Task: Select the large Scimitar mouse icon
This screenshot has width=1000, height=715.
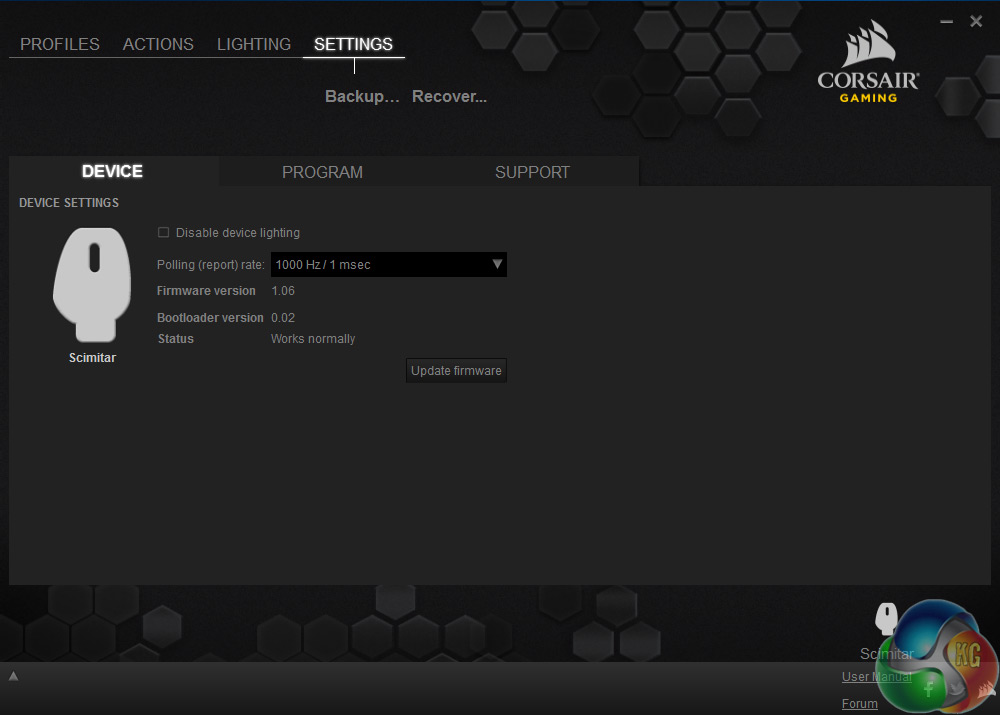Action: [92, 284]
